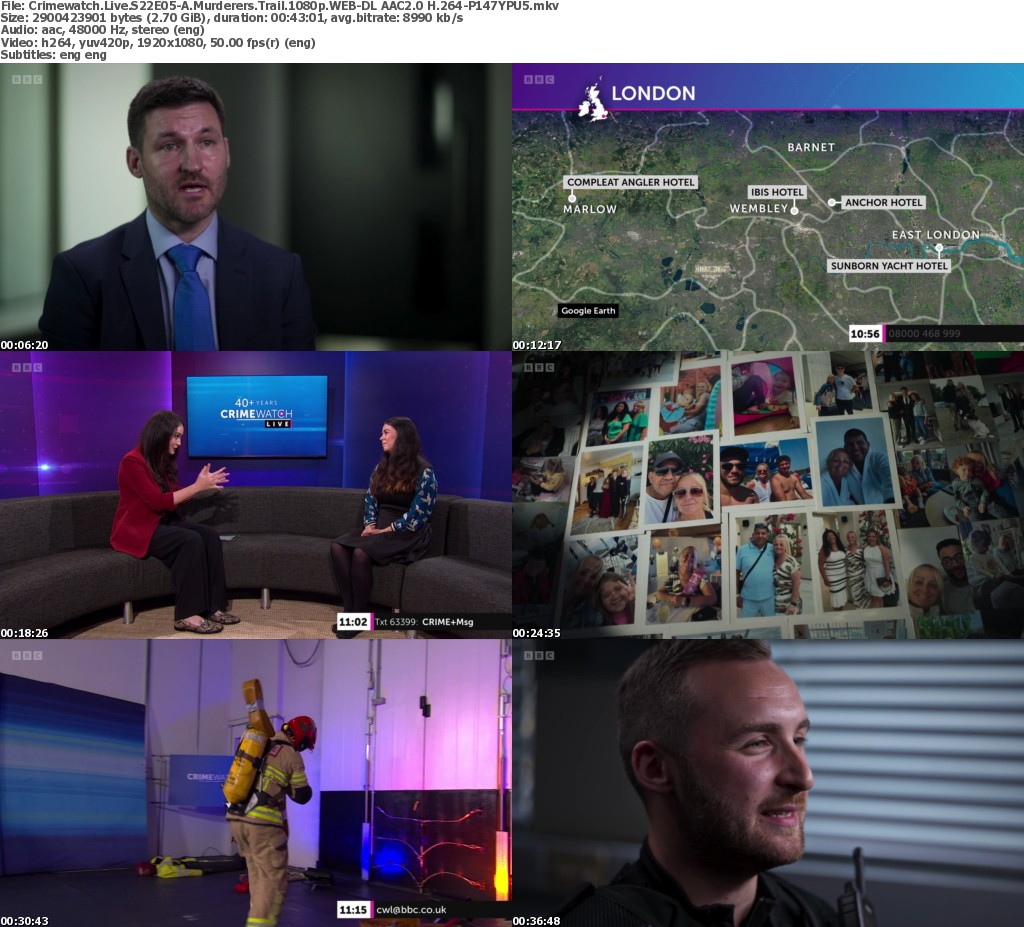Viewport: 1024px width, 927px height.
Task: Click the Anchor Hotel map label
Action: tap(882, 202)
